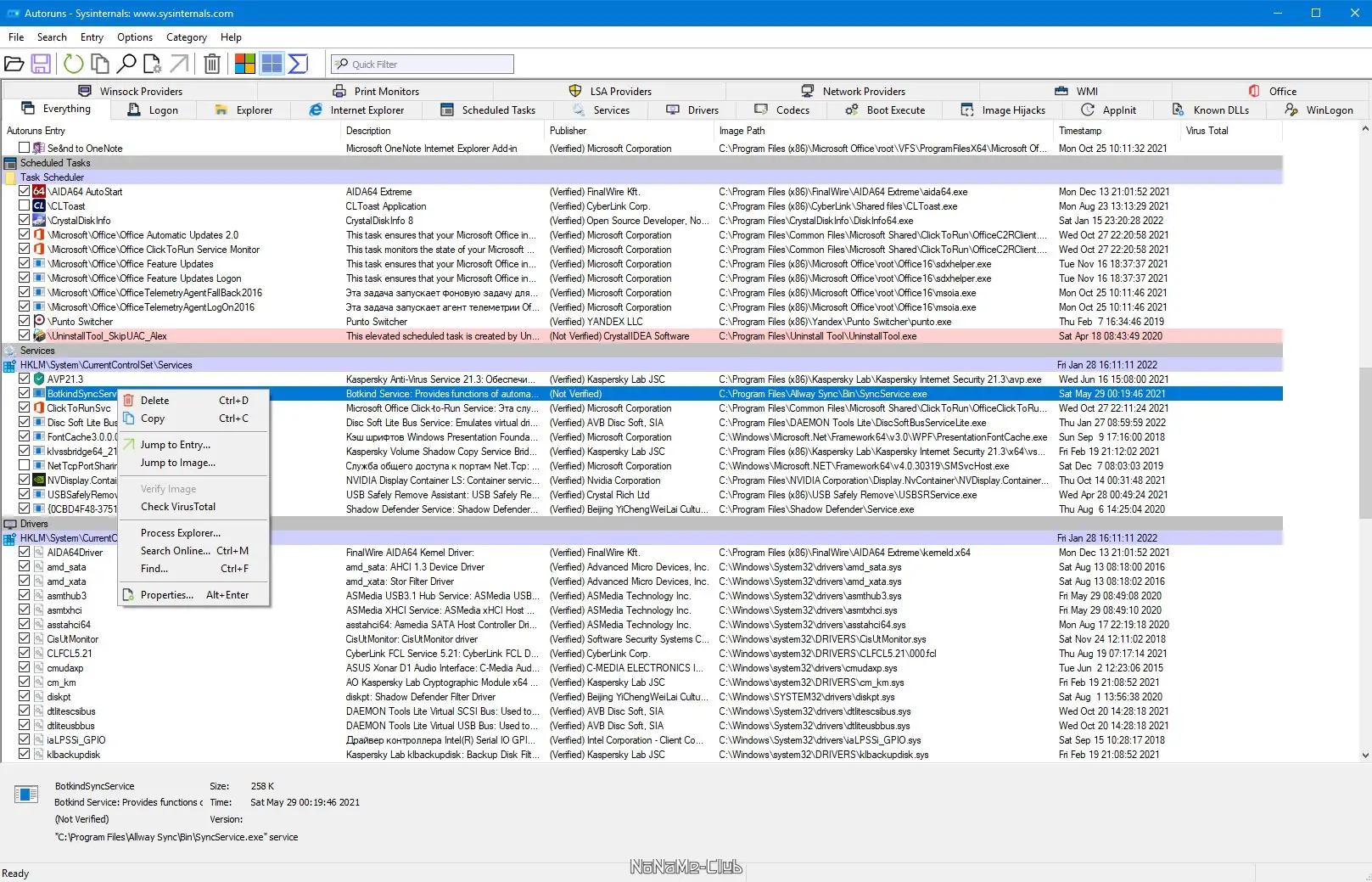Click the CrystalDiskInfo entry icon

tap(39, 221)
